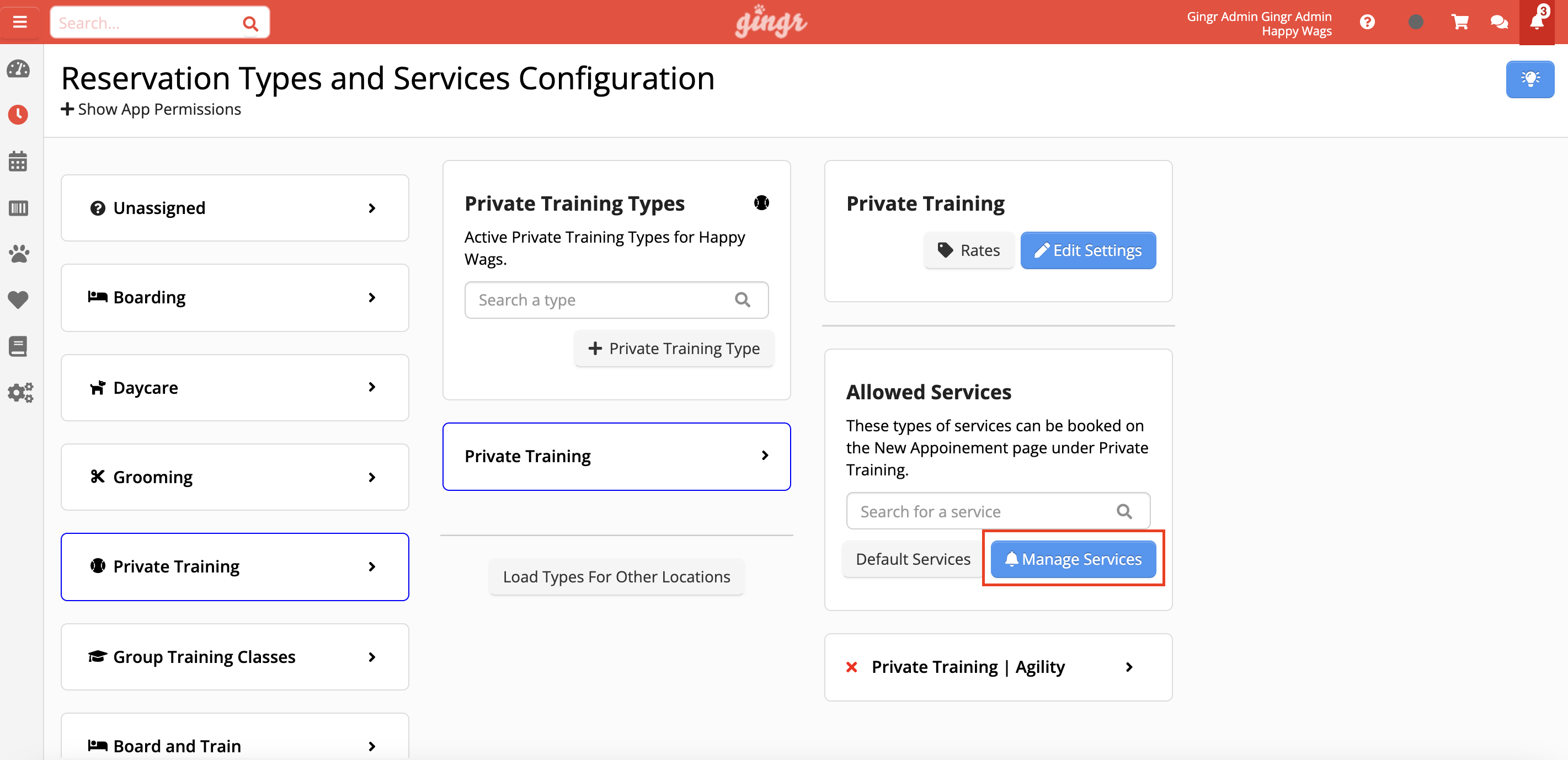Screen dimensions: 1568x760
Task: Click chevron on Group Training Classes card
Action: click(372, 657)
